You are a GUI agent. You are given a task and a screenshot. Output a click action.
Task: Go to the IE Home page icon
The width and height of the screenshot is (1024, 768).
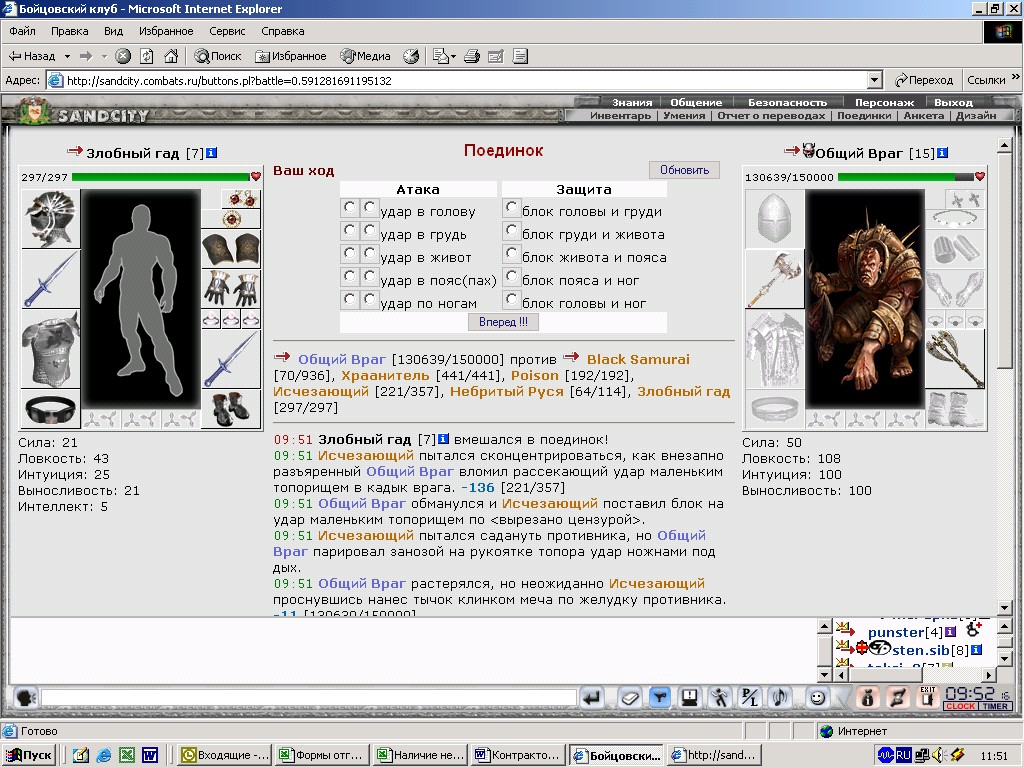tap(171, 57)
